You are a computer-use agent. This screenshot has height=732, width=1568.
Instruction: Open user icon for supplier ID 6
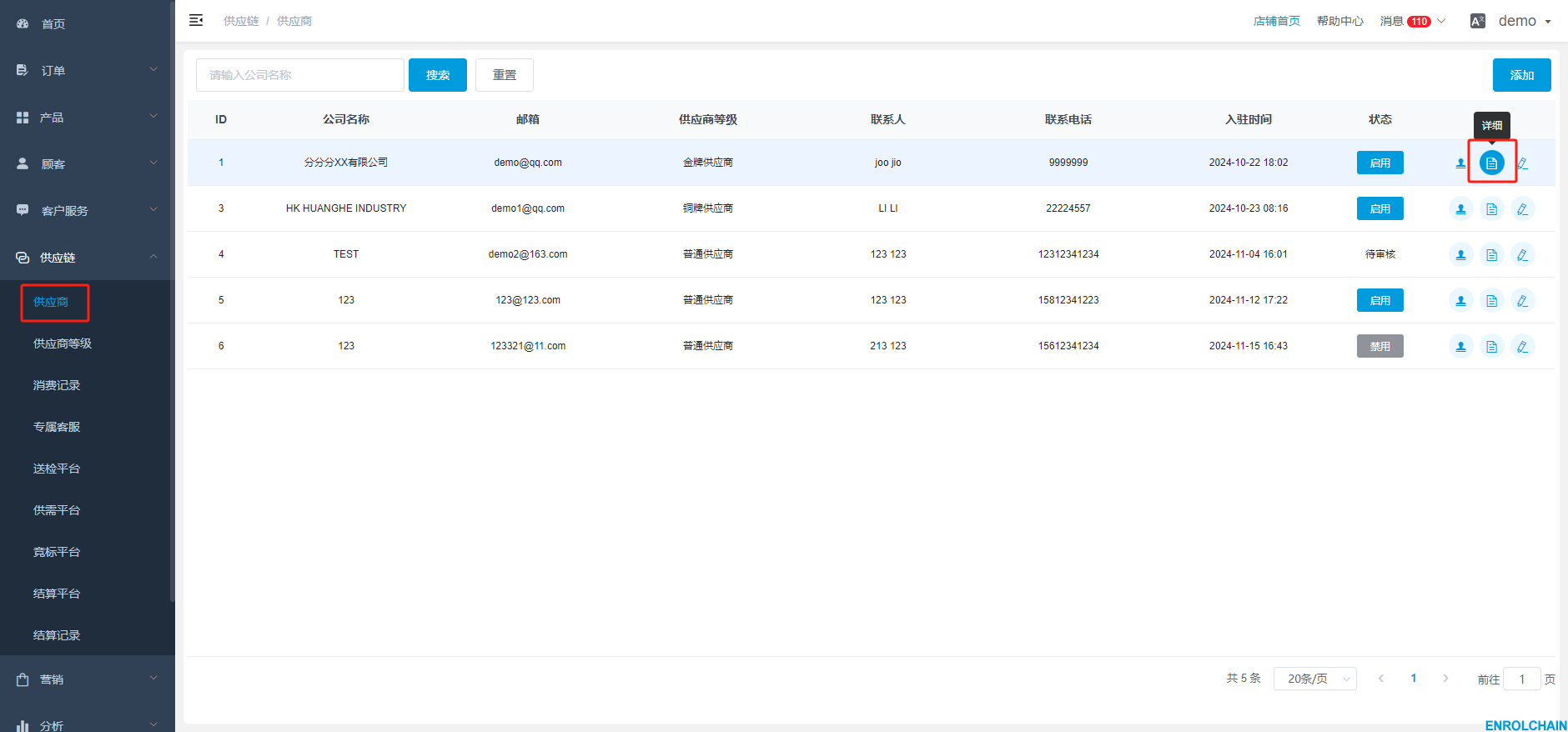pyautogui.click(x=1460, y=346)
